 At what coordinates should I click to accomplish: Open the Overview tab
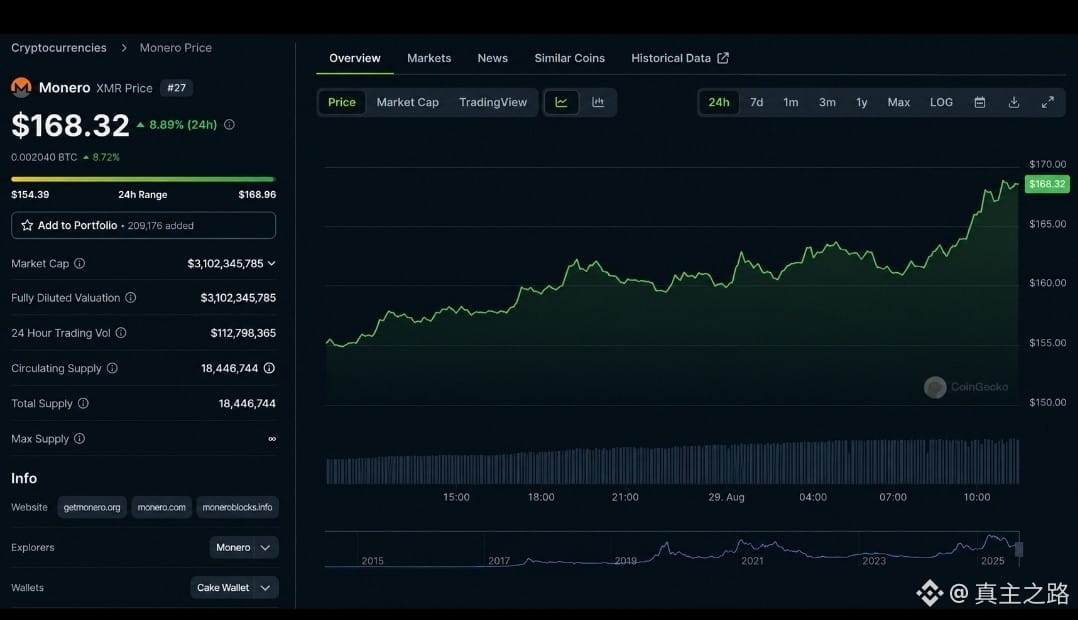[x=355, y=58]
